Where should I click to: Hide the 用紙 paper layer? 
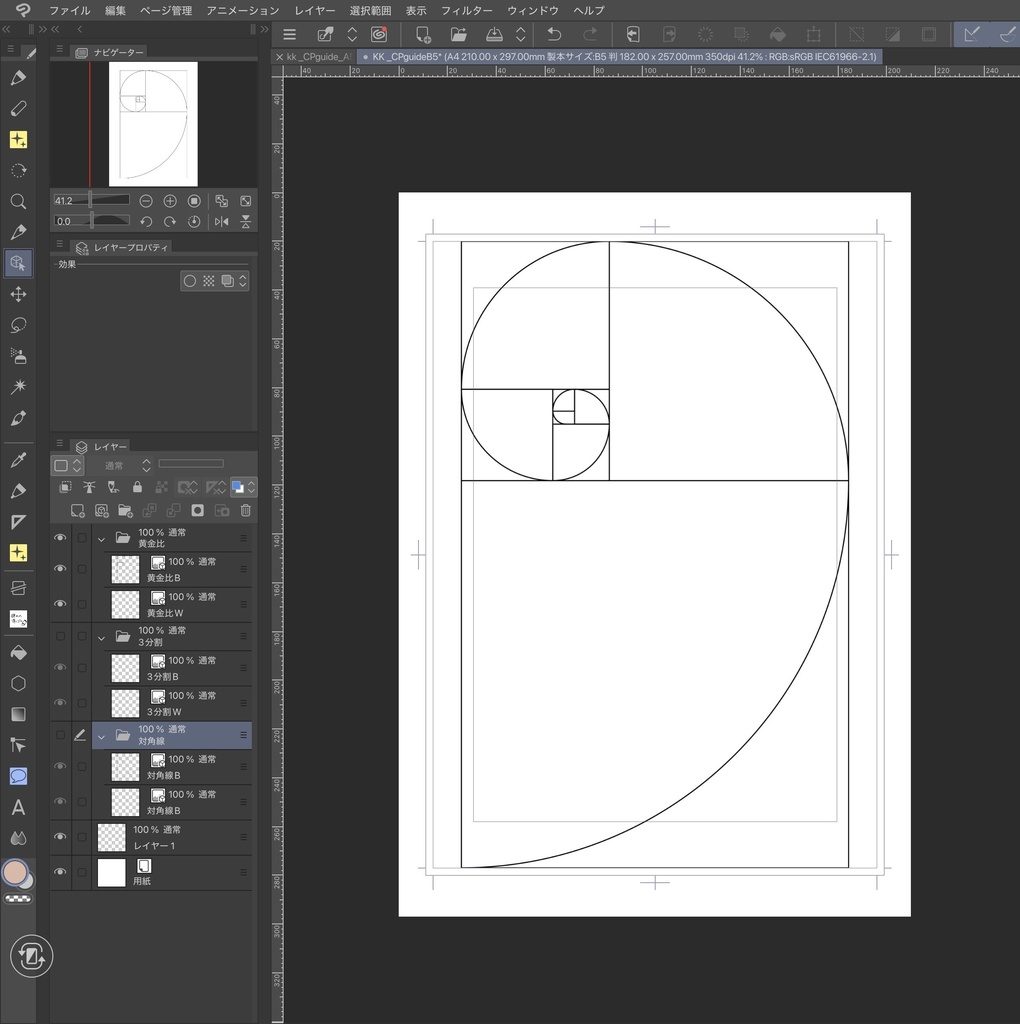(60, 872)
